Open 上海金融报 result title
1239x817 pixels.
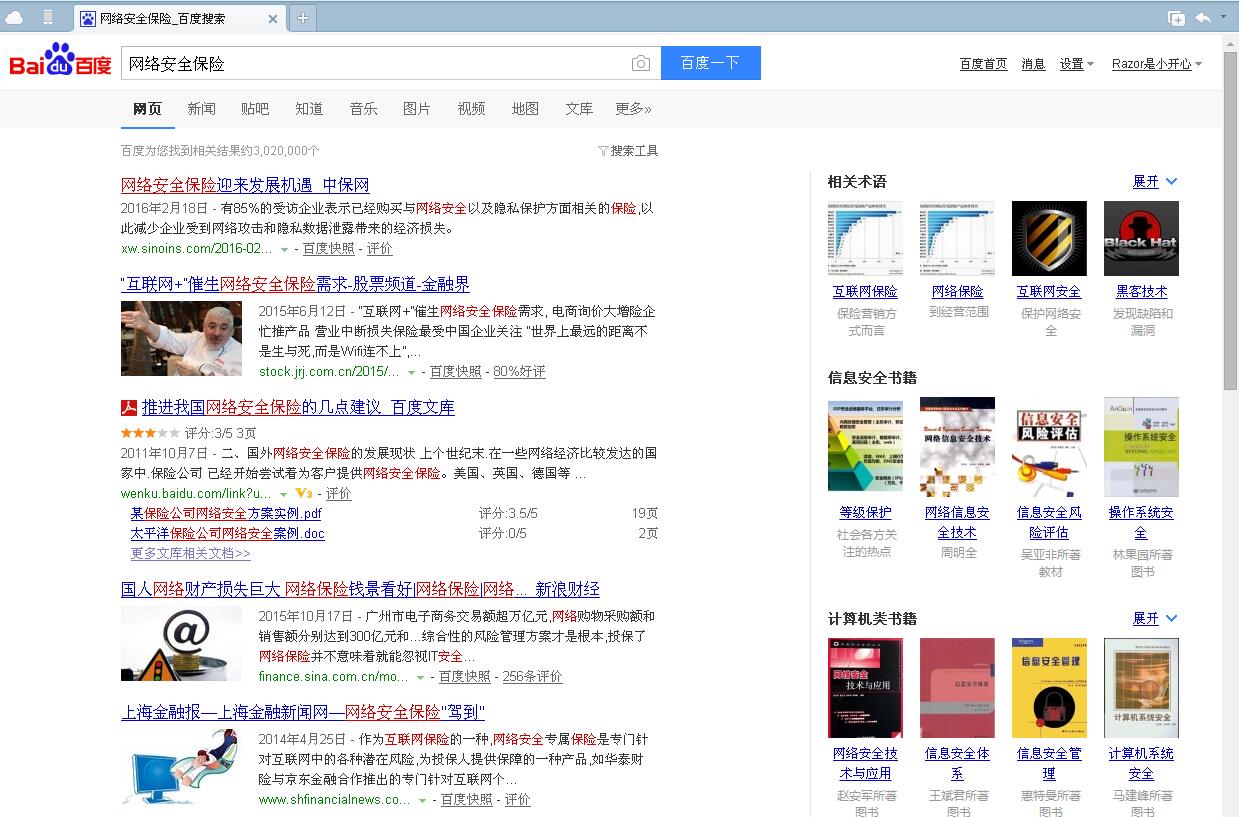303,712
